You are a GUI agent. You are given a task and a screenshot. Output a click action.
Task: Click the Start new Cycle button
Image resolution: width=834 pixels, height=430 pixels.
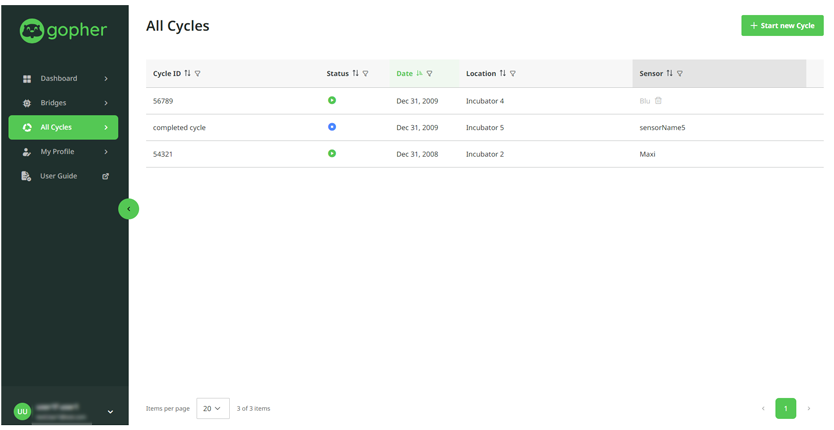[782, 26]
